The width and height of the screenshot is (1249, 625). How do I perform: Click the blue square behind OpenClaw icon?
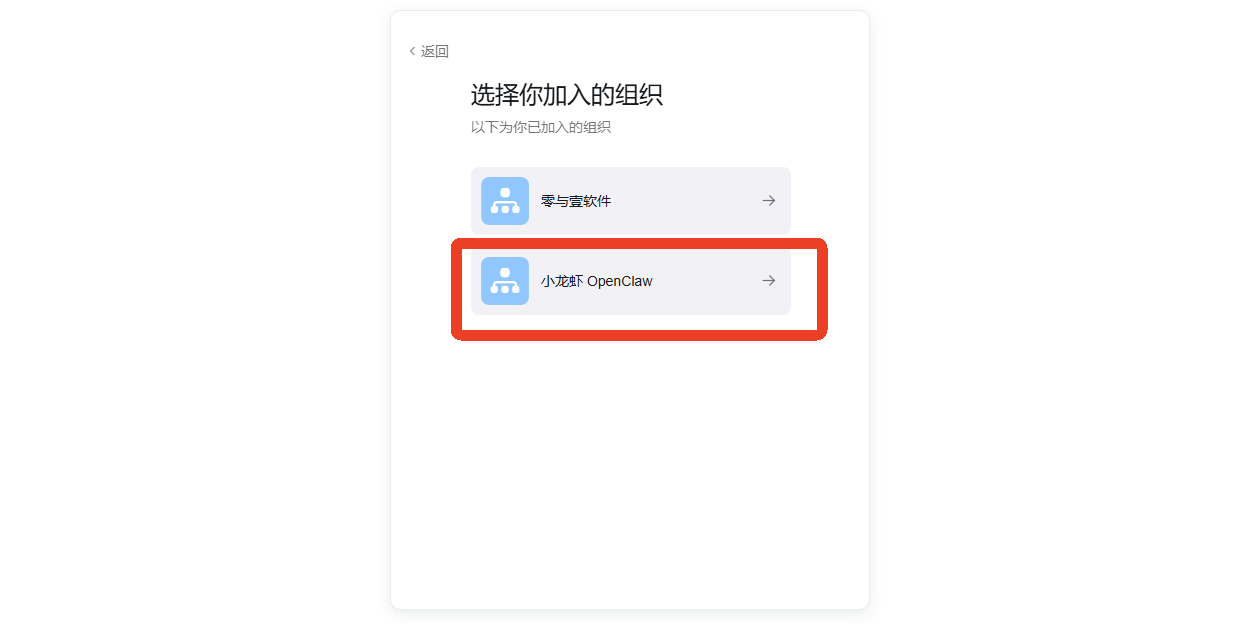coord(505,281)
